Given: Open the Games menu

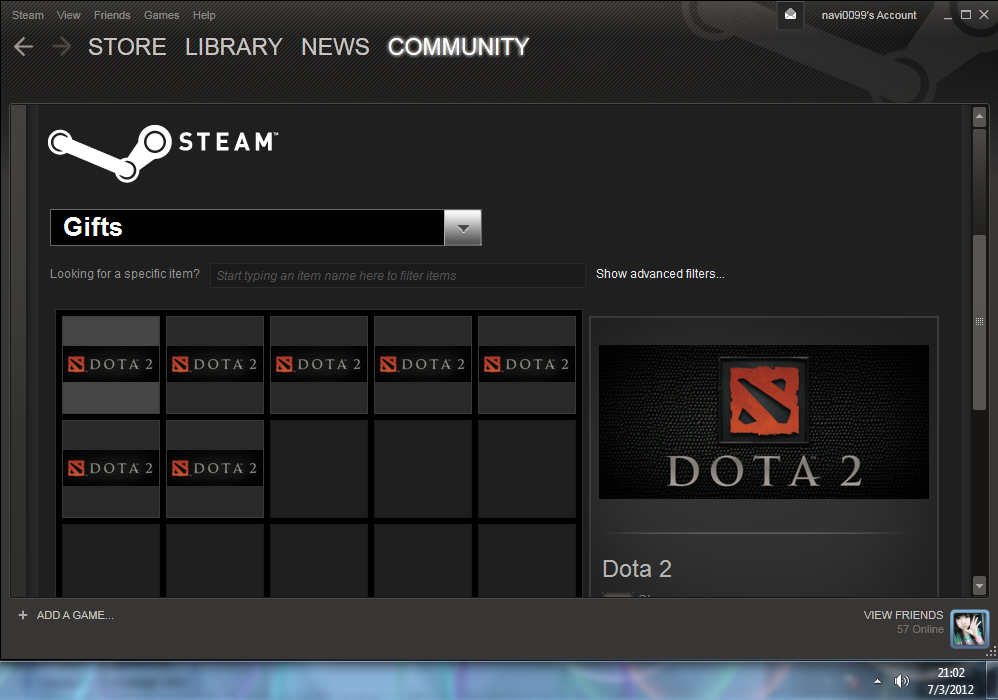Looking at the screenshot, I should (x=162, y=15).
